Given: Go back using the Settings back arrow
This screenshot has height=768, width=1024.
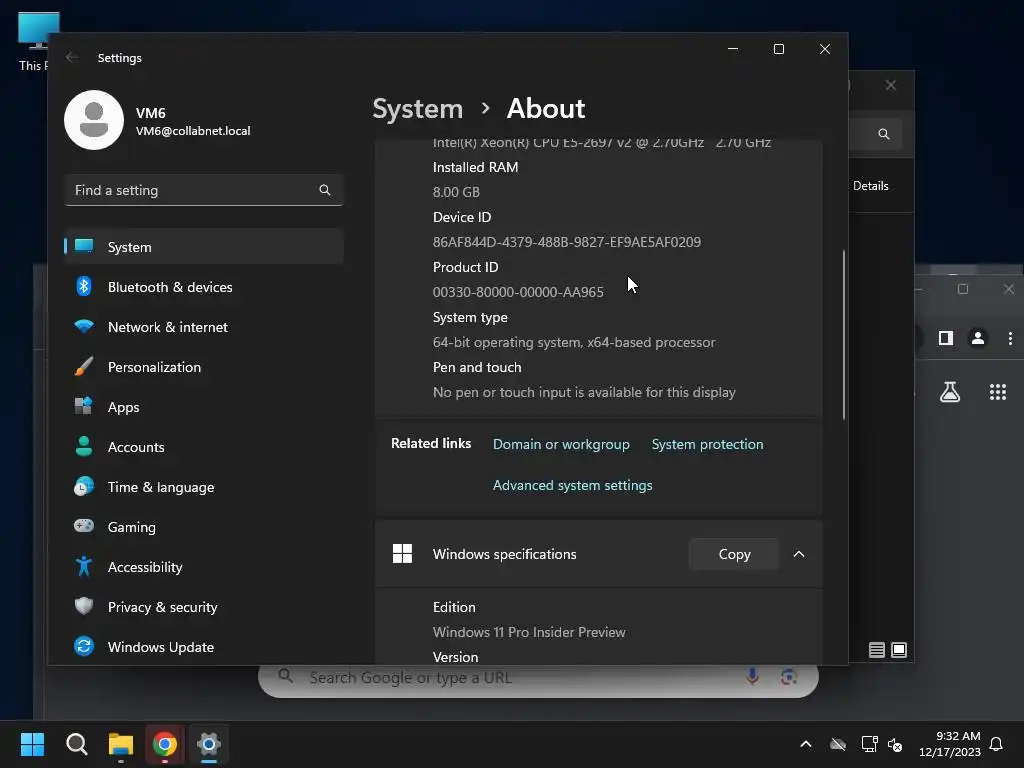Looking at the screenshot, I should point(72,57).
